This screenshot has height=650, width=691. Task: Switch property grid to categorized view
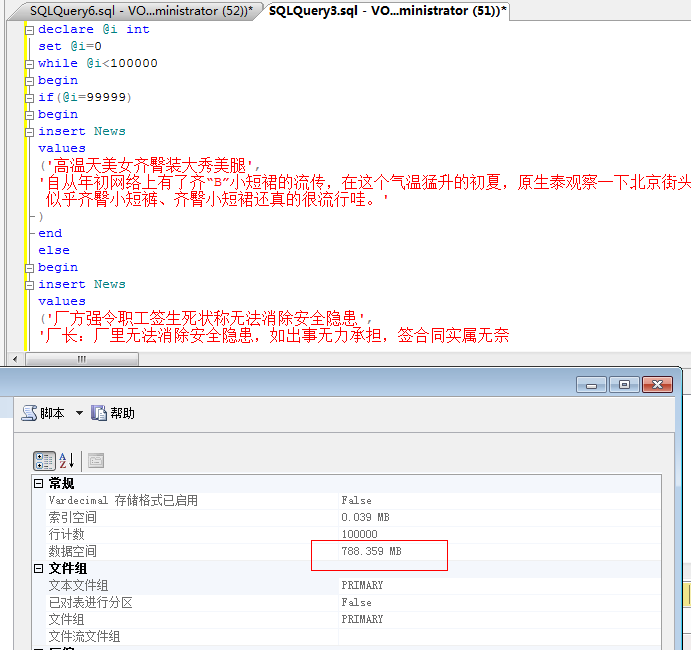pyautogui.click(x=45, y=461)
